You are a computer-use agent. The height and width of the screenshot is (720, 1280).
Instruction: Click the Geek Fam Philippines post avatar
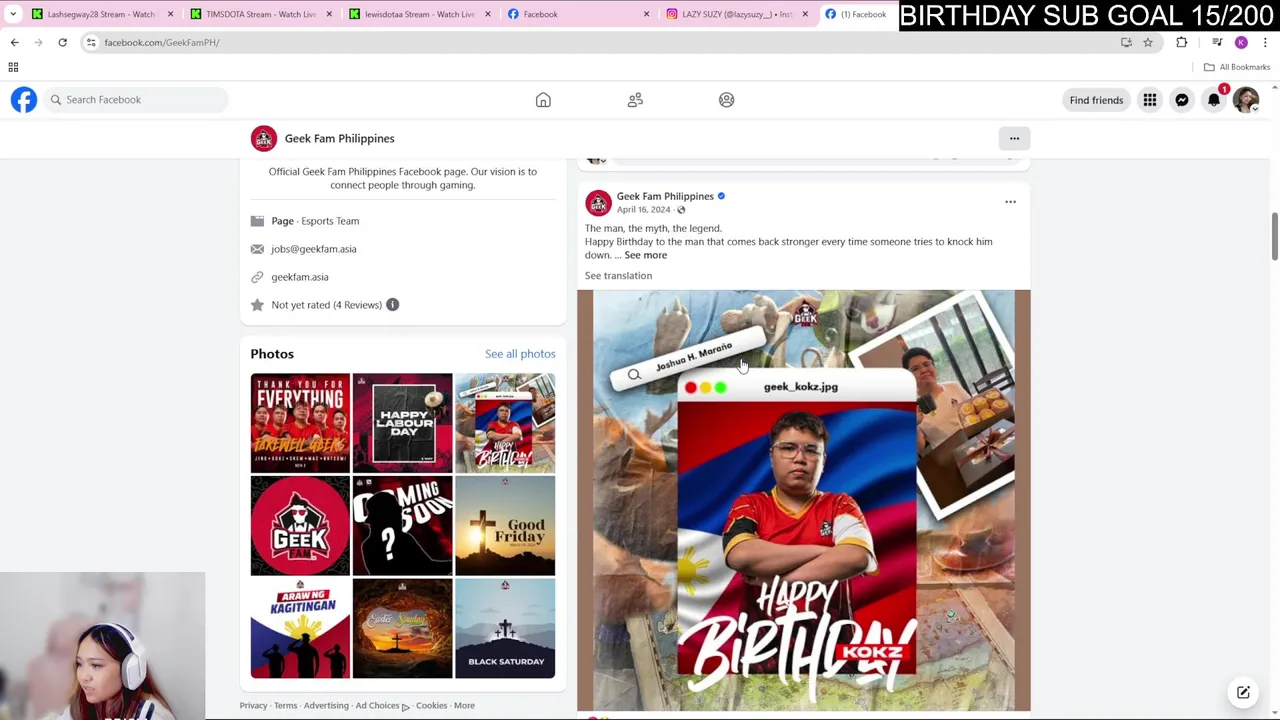(598, 203)
